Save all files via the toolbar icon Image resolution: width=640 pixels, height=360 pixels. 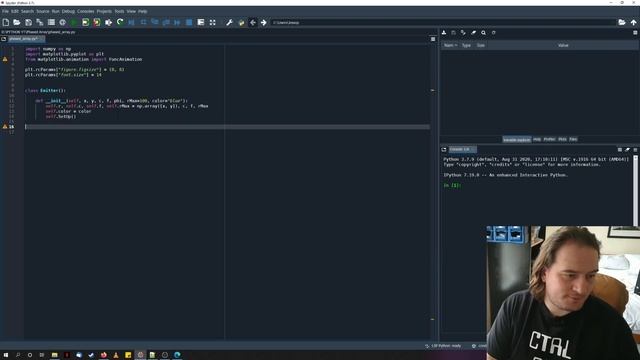(x=40, y=22)
